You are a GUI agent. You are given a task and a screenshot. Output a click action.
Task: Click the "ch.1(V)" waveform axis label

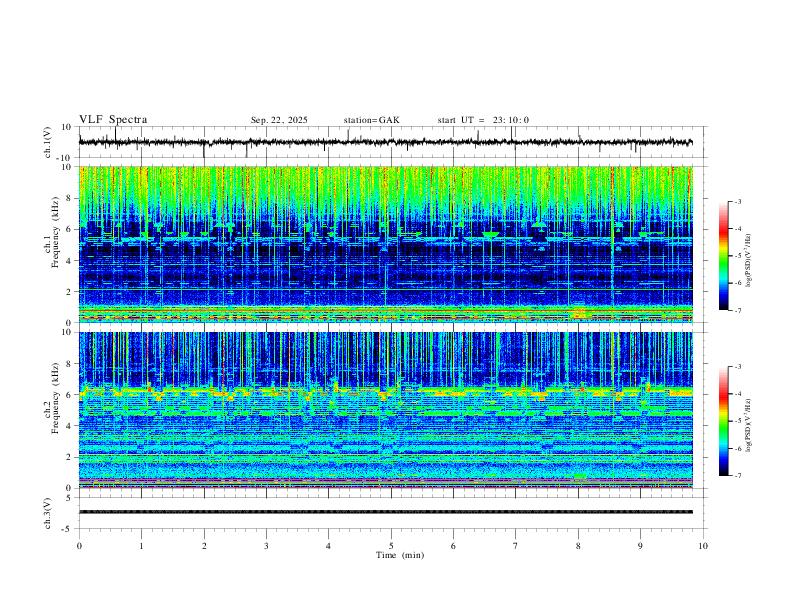(48, 142)
